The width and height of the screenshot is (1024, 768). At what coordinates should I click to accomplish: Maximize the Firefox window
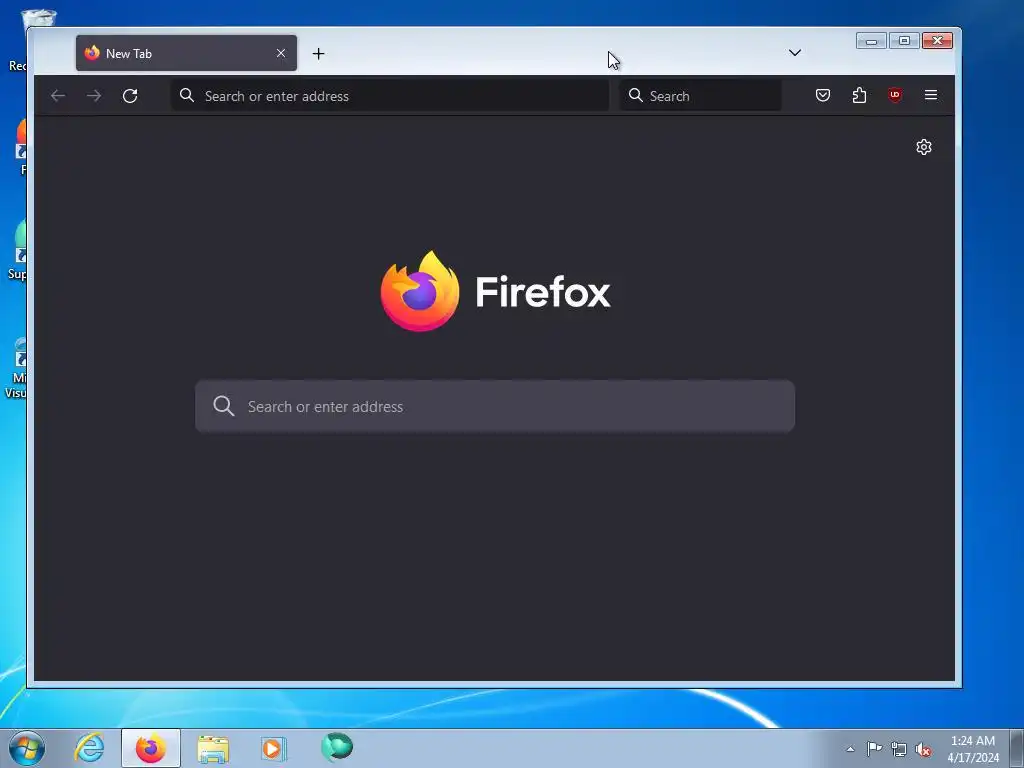(904, 41)
